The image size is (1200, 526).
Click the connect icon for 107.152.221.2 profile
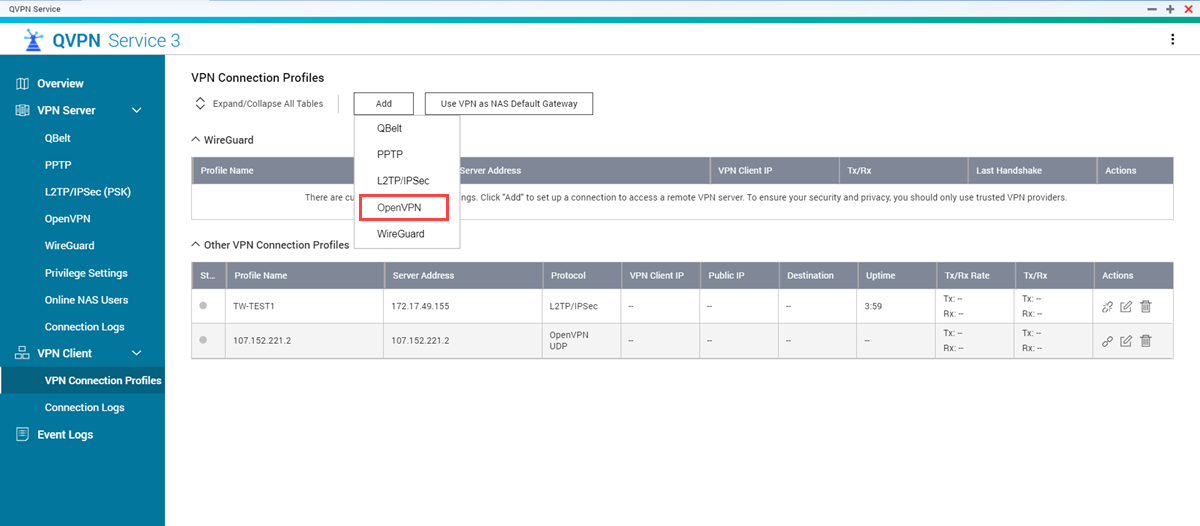click(x=1107, y=341)
